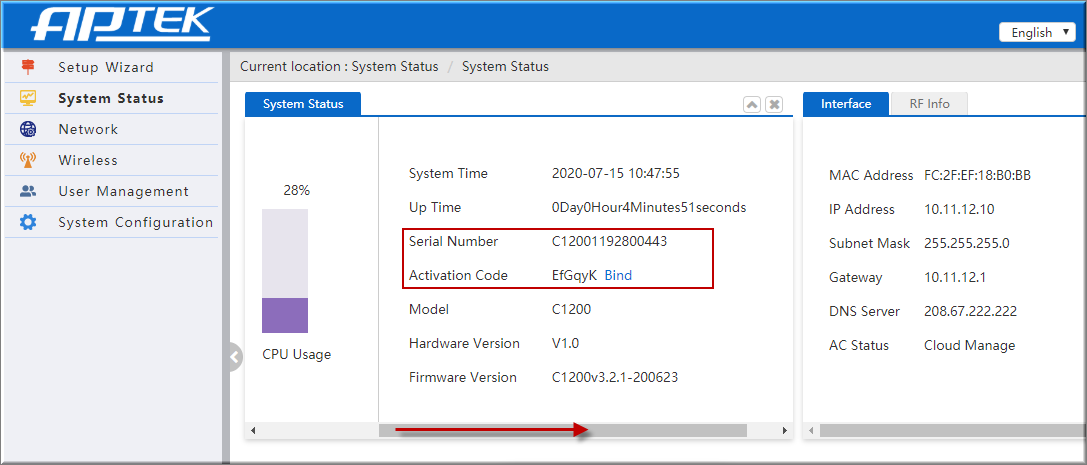Open the English language dropdown
The height and width of the screenshot is (465, 1087).
1037,33
